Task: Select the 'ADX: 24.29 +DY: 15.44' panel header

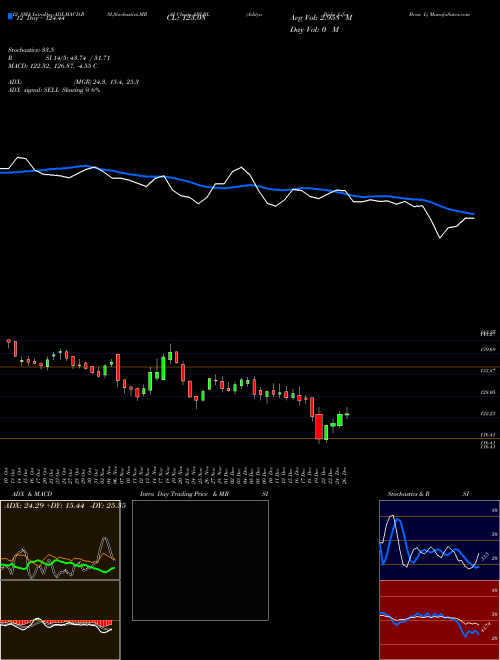Action: (x=65, y=506)
